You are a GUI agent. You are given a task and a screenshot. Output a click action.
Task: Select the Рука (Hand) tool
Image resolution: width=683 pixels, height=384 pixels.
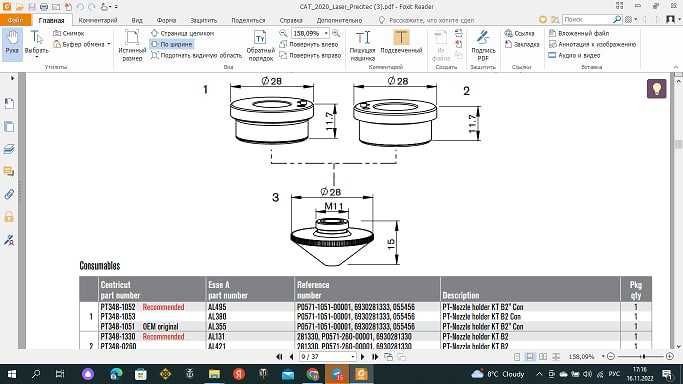pyautogui.click(x=12, y=43)
